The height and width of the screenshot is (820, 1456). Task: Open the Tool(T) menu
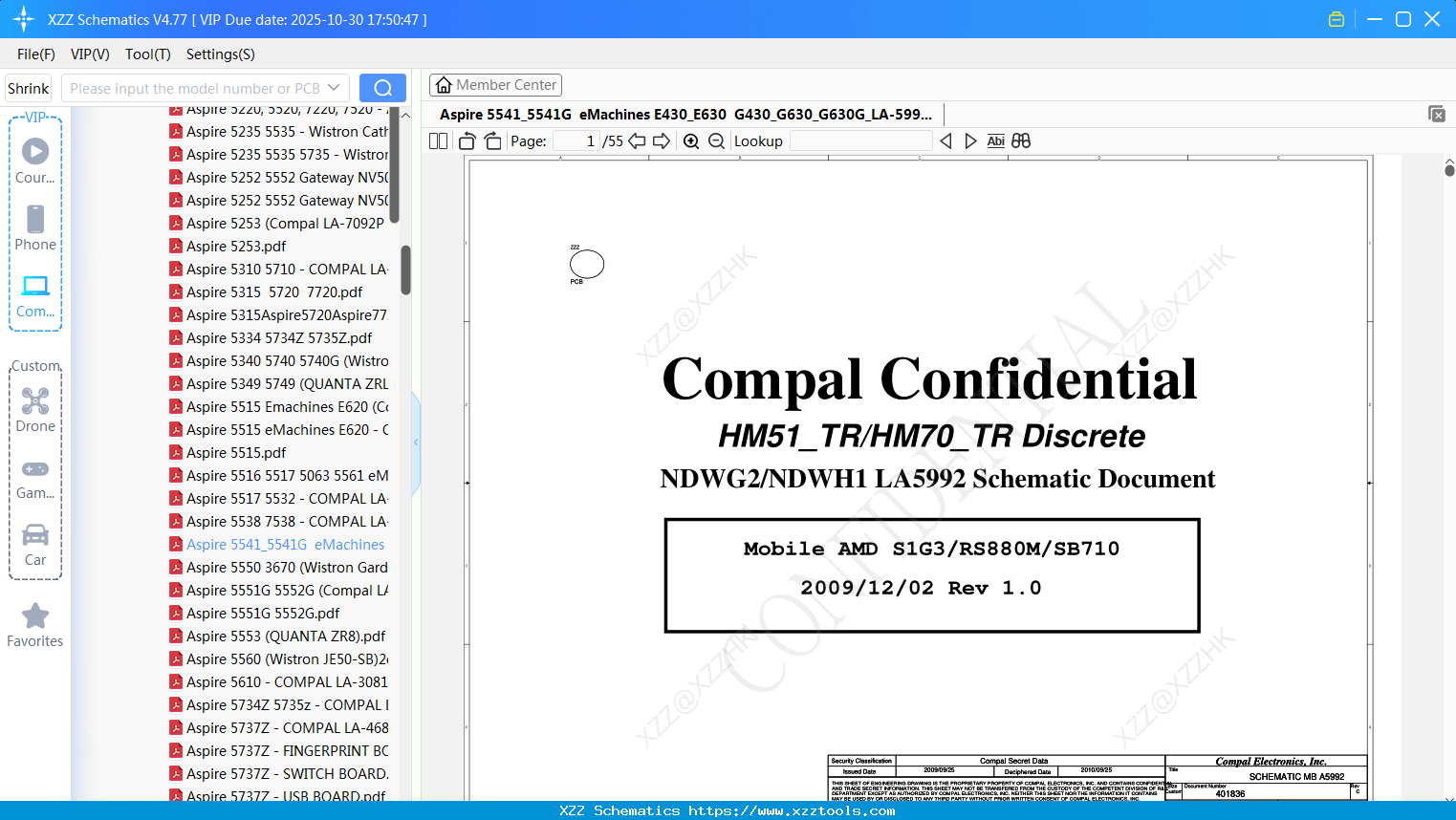click(x=148, y=54)
